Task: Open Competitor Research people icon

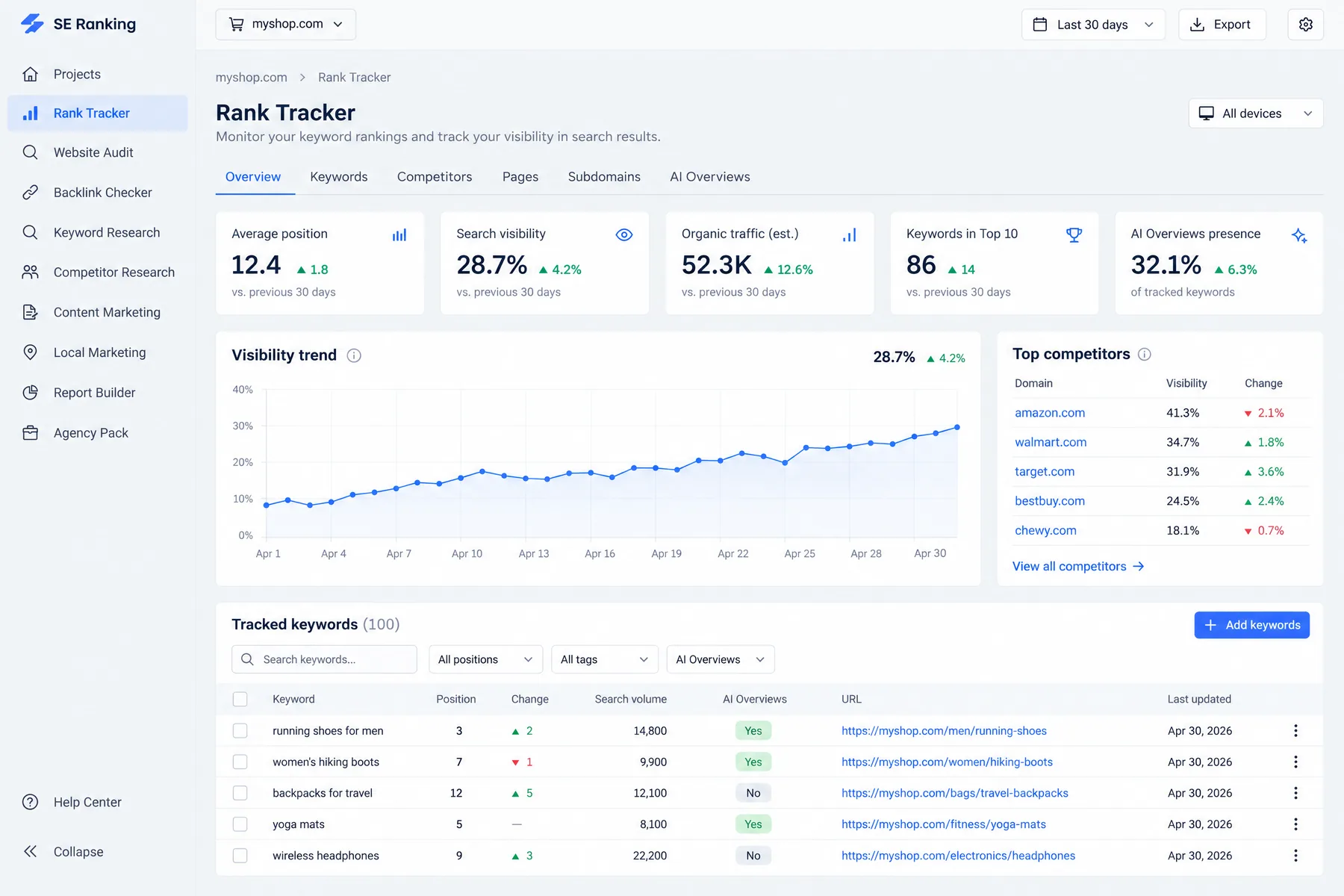Action: [x=31, y=273]
